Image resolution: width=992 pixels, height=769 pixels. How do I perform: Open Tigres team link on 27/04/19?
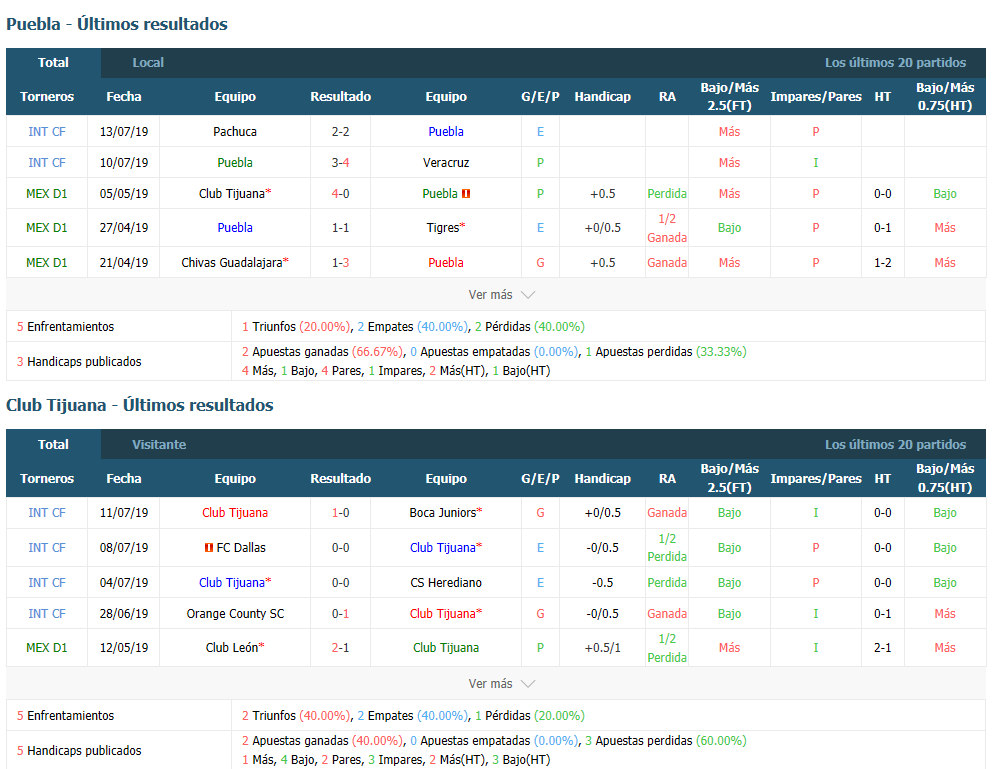pos(443,228)
